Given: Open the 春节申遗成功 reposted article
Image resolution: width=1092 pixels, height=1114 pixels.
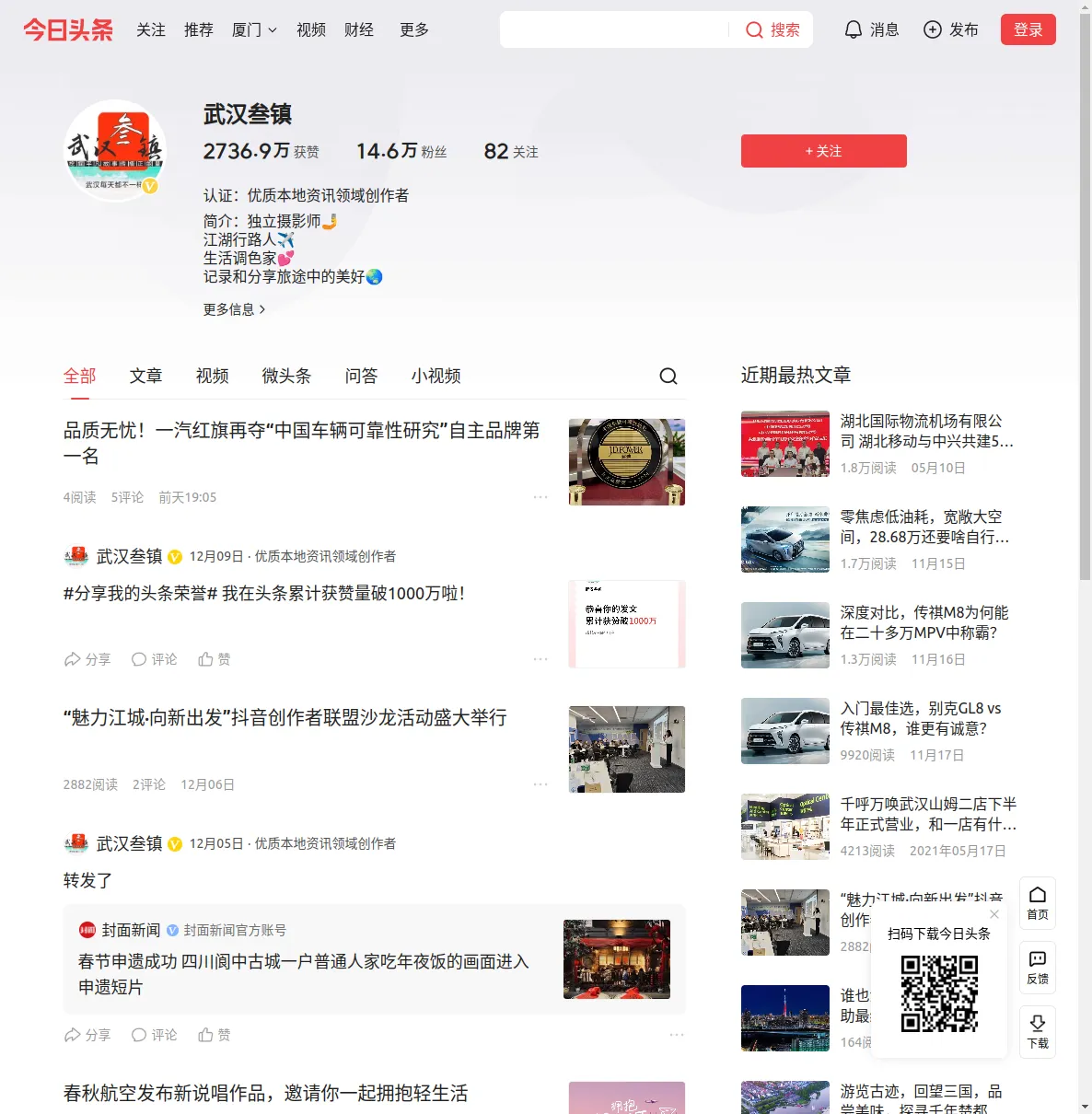Looking at the screenshot, I should [304, 974].
